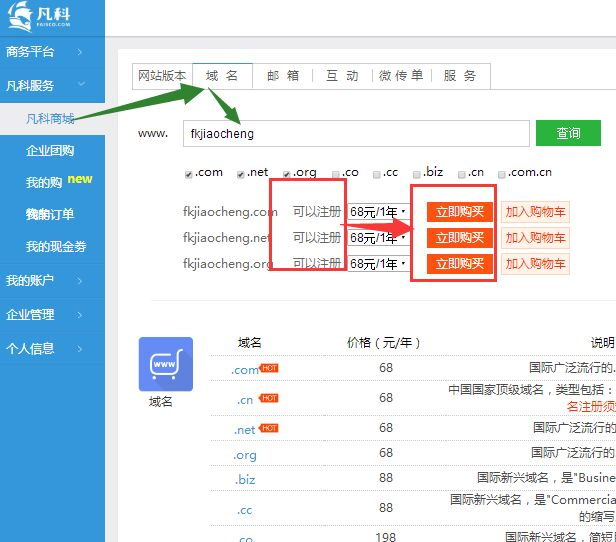Viewport: 616px width, 542px height.
Task: Tick the .com checkbox
Action: click(189, 174)
